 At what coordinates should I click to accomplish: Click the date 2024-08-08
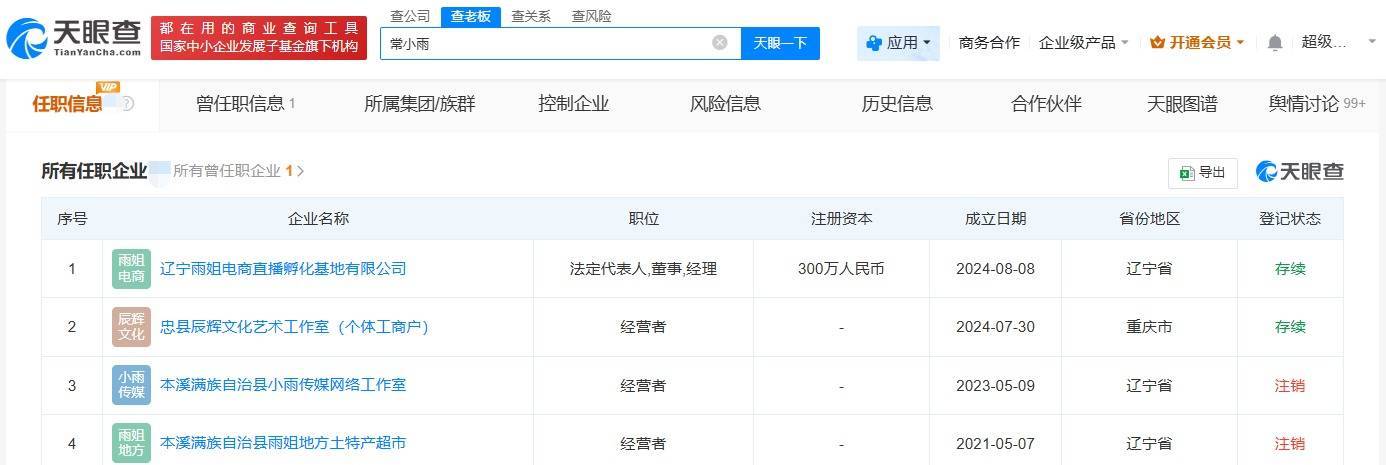click(x=995, y=269)
